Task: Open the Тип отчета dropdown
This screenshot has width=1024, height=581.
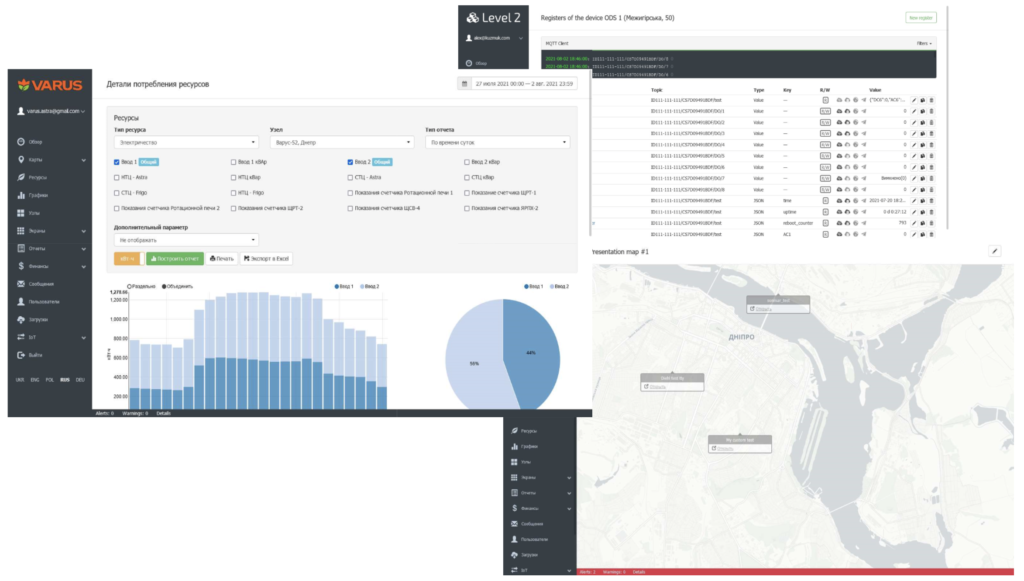Action: (x=498, y=142)
